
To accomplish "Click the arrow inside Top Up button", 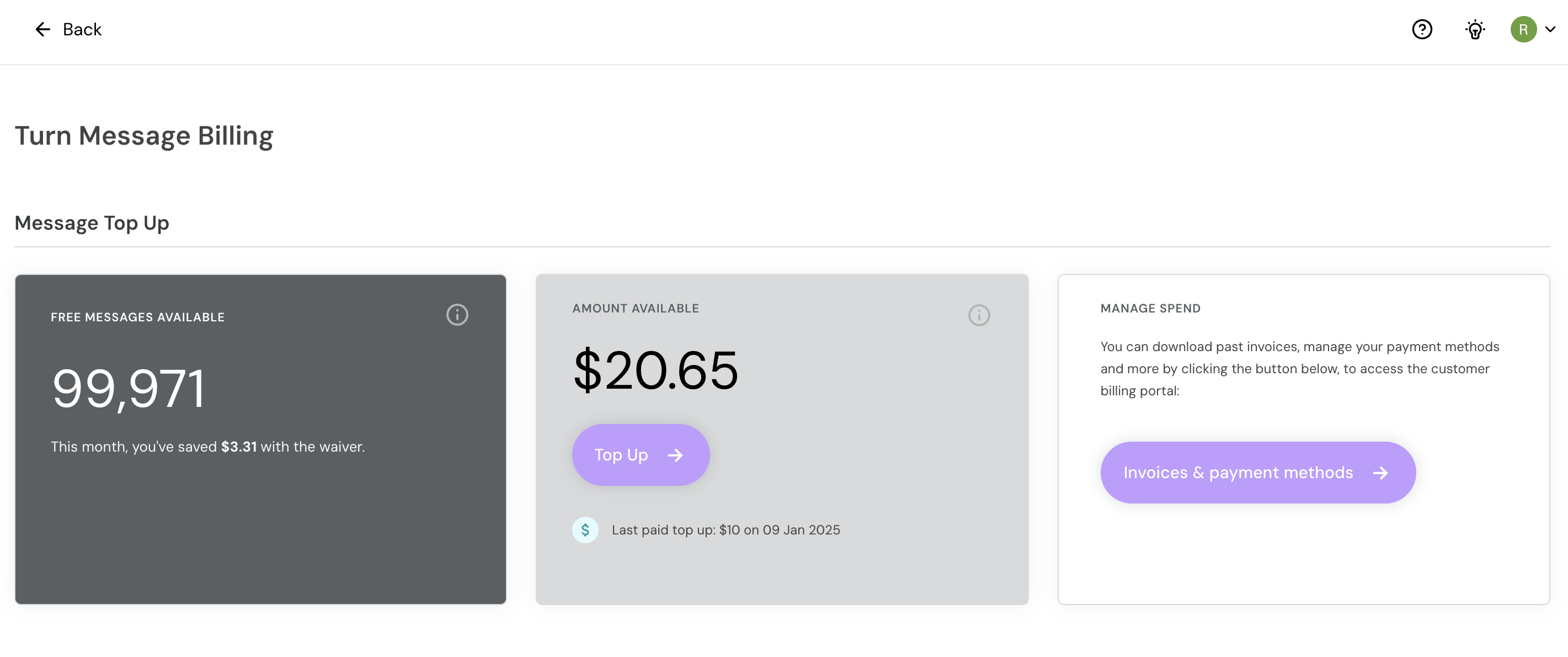I will tap(675, 455).
